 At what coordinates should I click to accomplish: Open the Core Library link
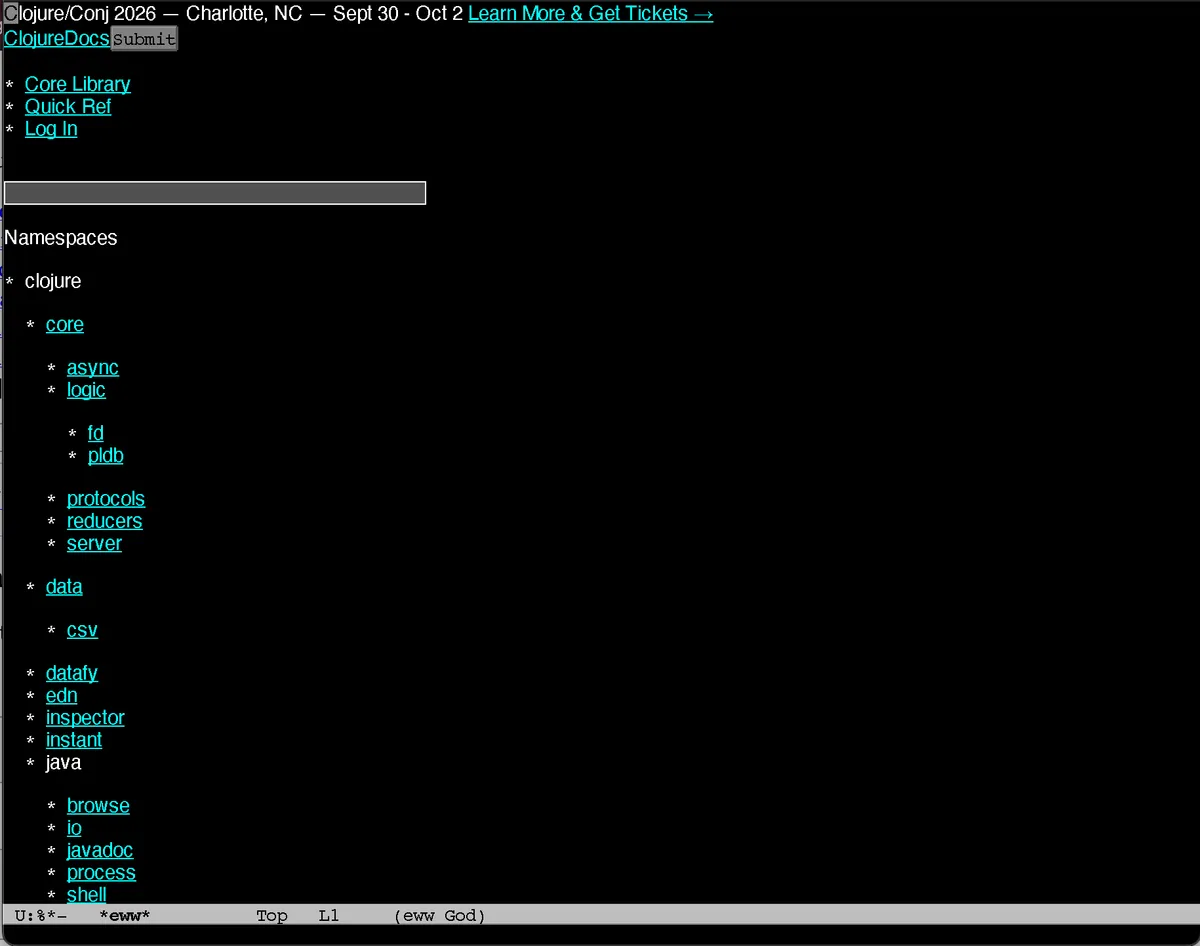coord(78,85)
